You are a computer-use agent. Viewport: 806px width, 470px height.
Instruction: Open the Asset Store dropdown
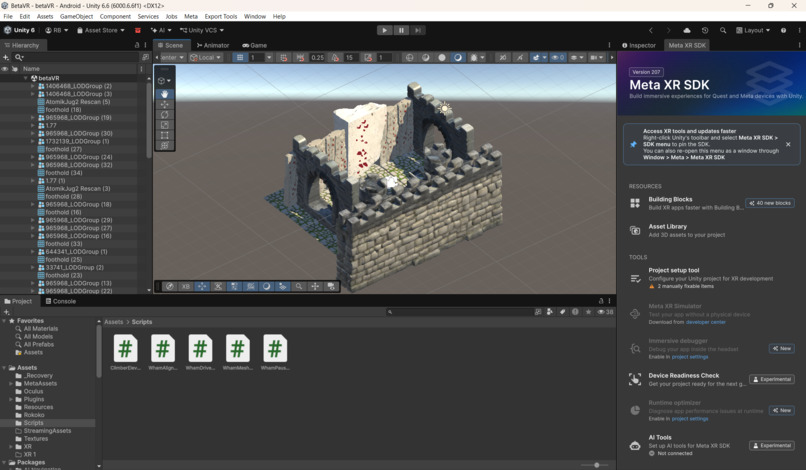click(101, 30)
